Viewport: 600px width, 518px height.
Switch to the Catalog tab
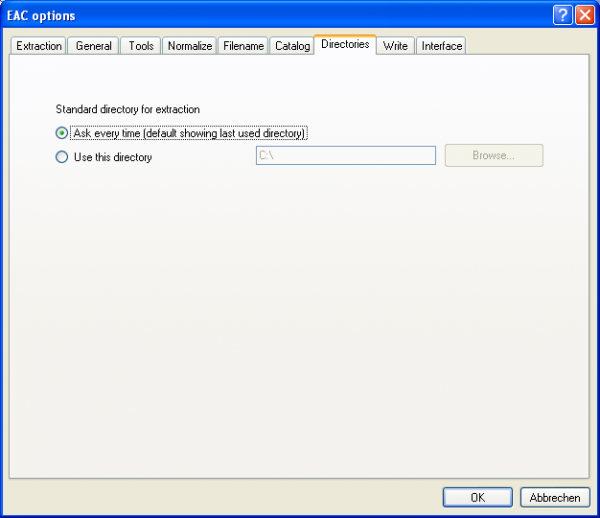pyautogui.click(x=292, y=46)
